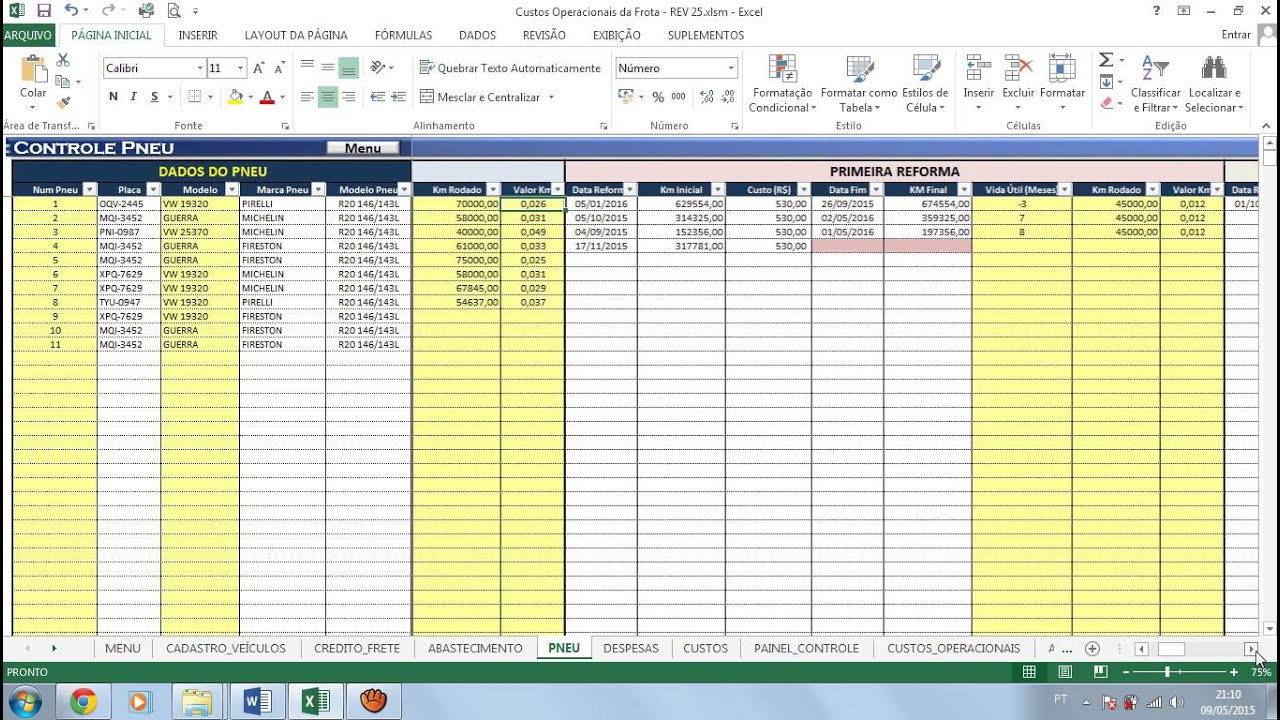
Task: Expand Mesclar e Centralizar options arrow
Action: (x=551, y=97)
